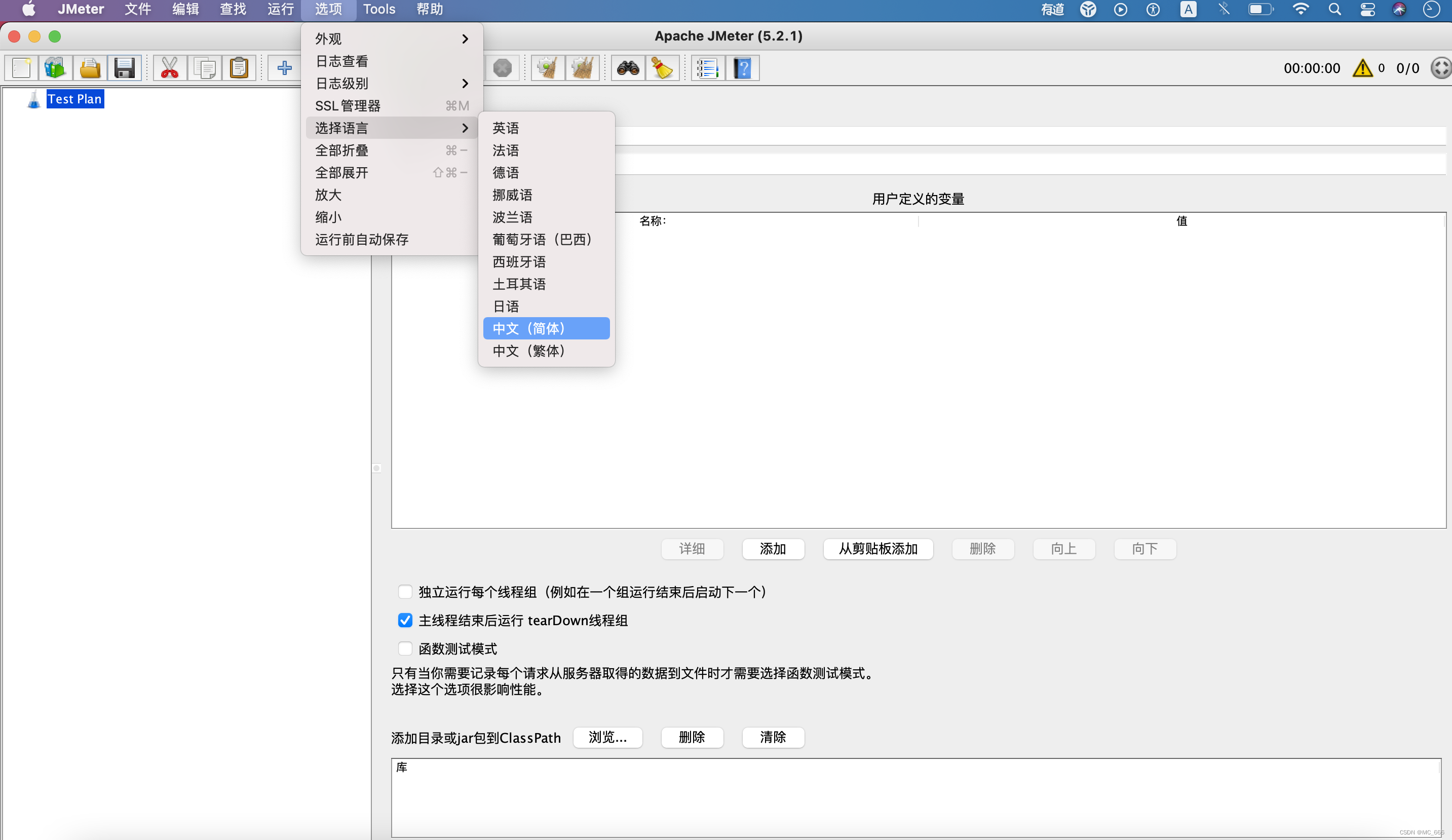
Task: Select 日志查看 menu item
Action: (x=392, y=61)
